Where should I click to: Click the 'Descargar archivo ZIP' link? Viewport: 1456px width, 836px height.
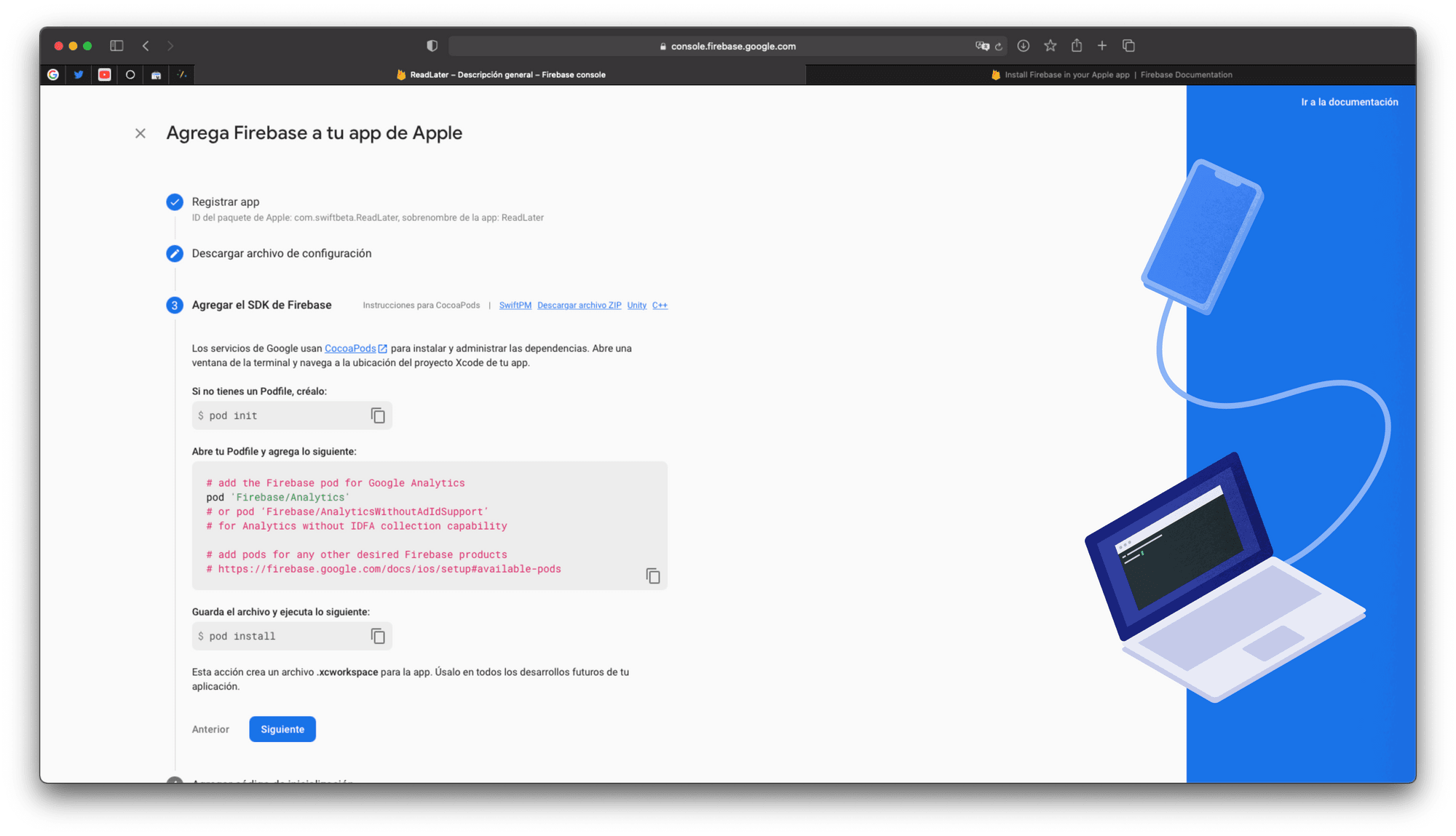coord(579,306)
